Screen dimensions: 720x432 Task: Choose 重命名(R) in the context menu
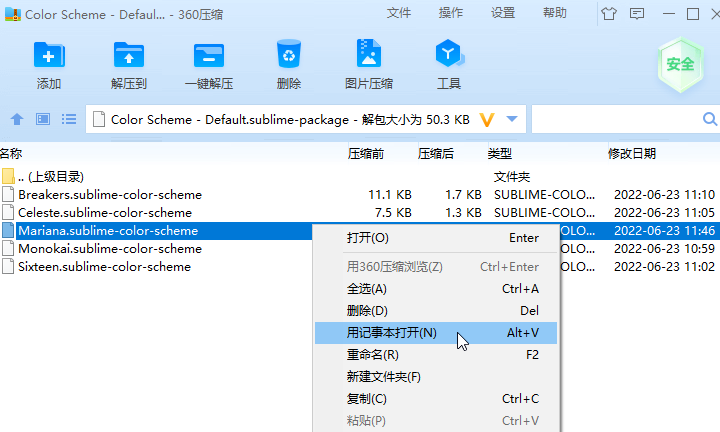pos(436,355)
